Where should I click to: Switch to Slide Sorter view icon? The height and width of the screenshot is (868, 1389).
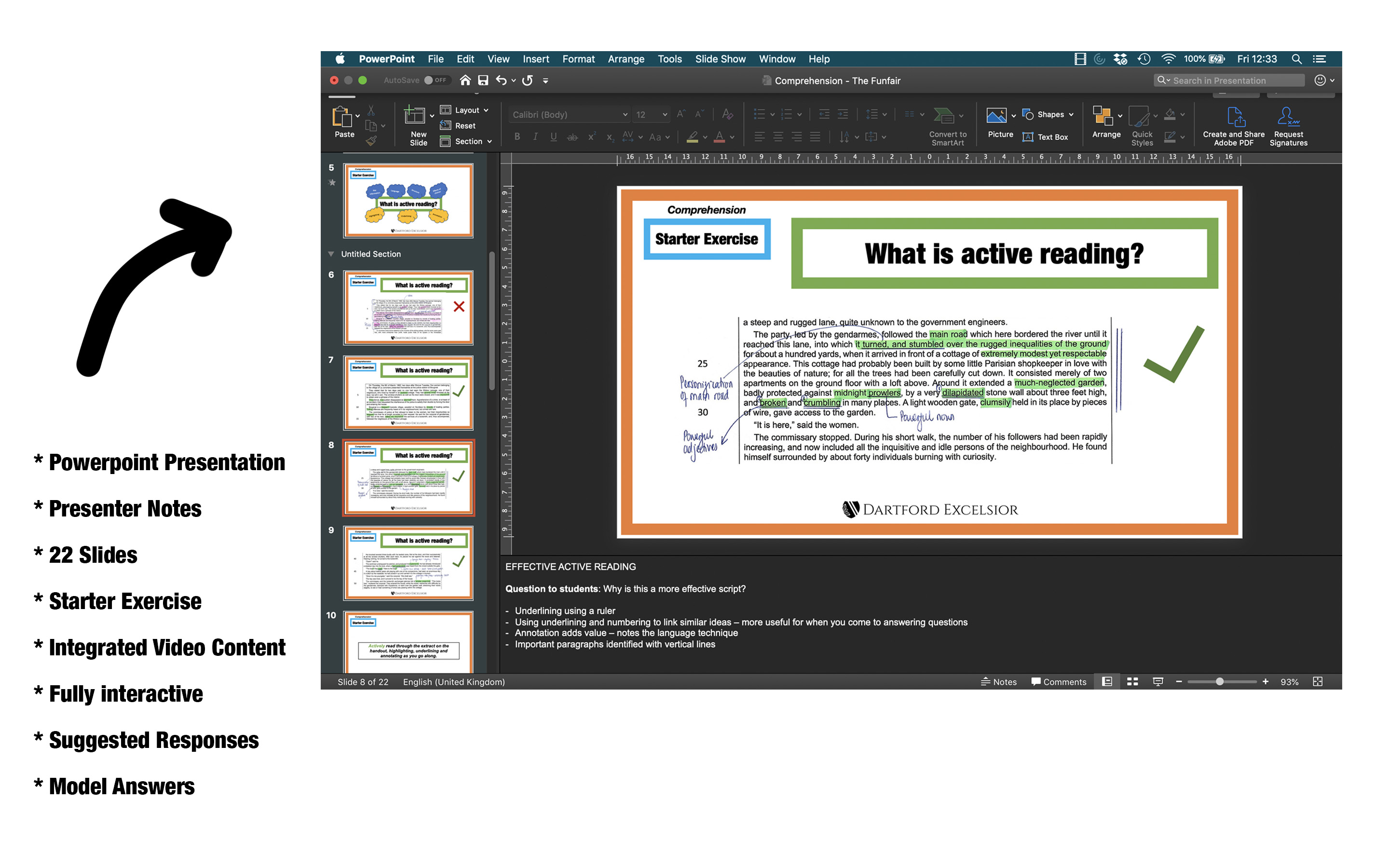coord(1132,681)
